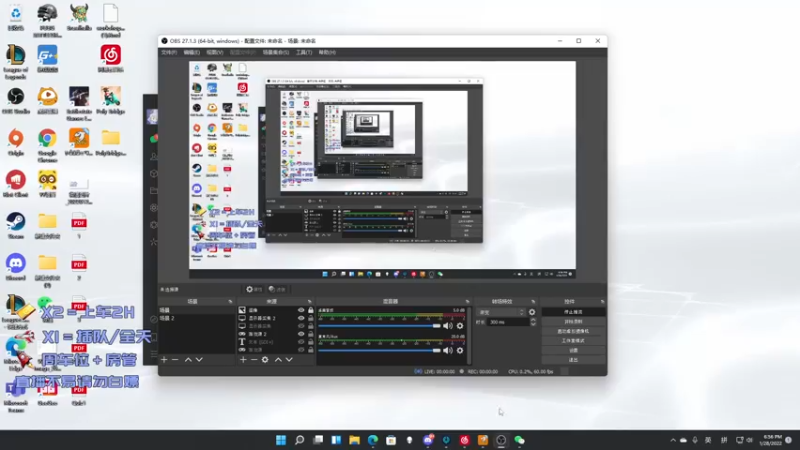
Task: Open transition properties gear beside fade dropdown
Action: point(532,312)
